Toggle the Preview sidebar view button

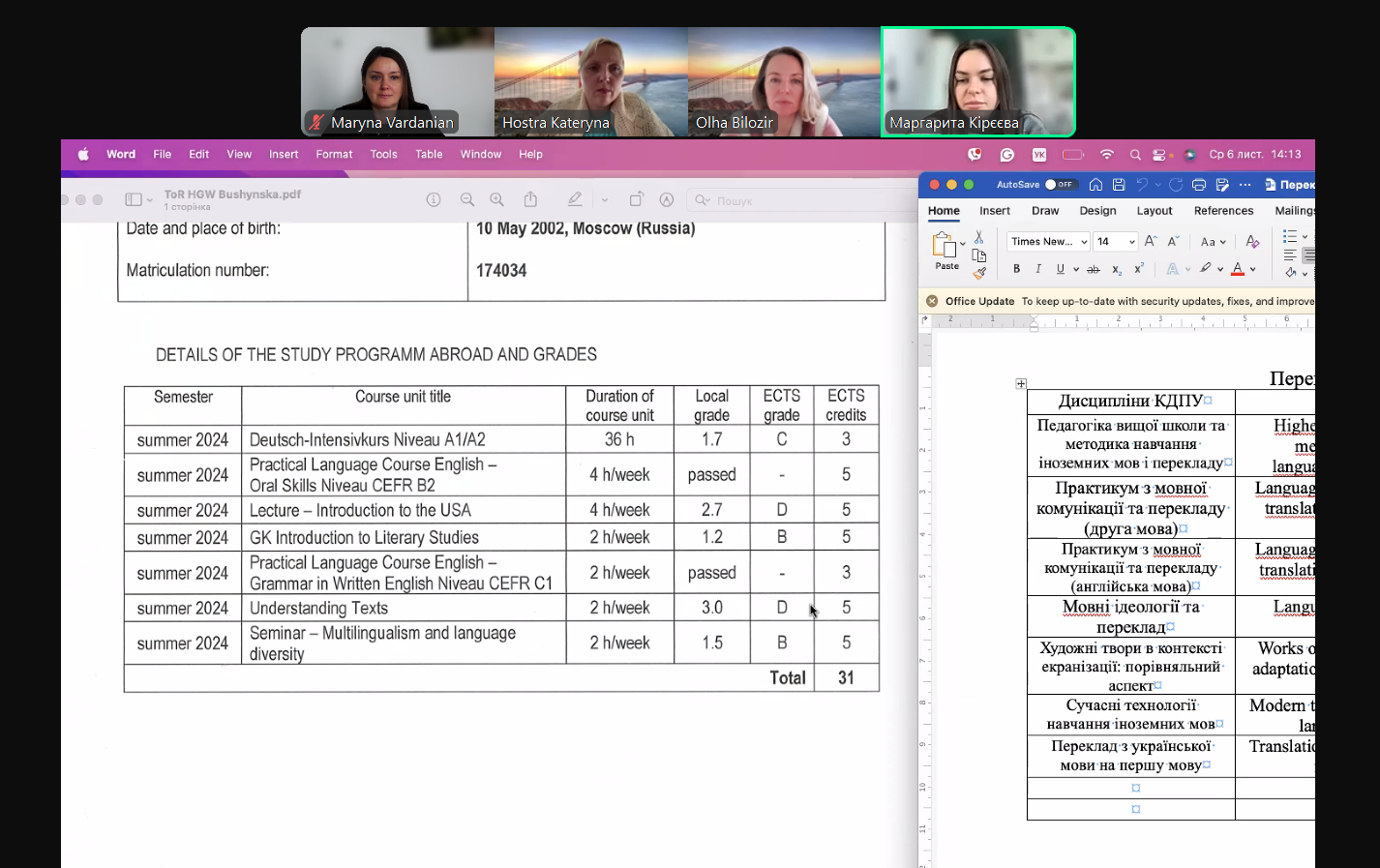(134, 199)
